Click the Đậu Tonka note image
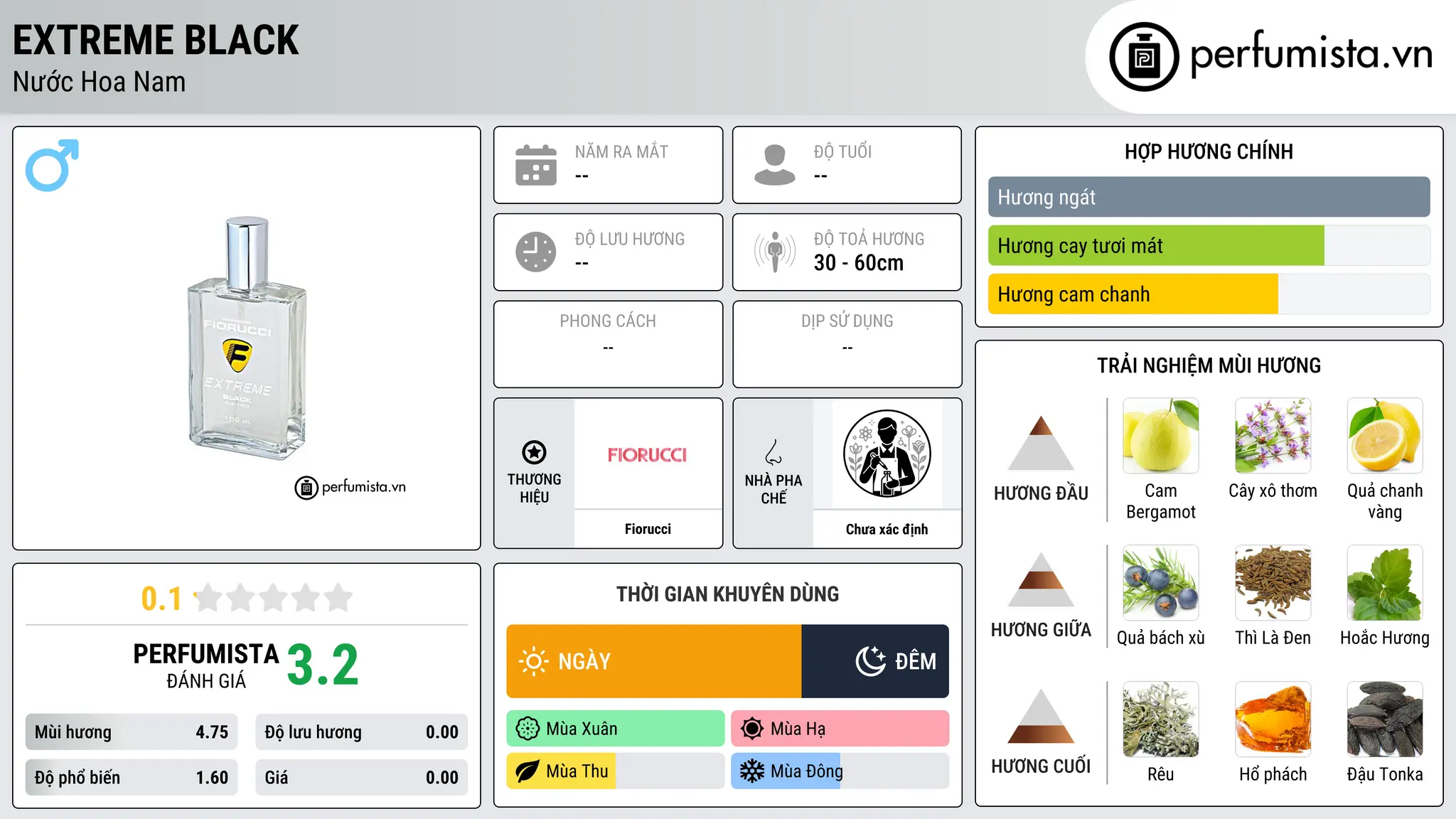Viewport: 1456px width, 819px height. click(x=1385, y=719)
